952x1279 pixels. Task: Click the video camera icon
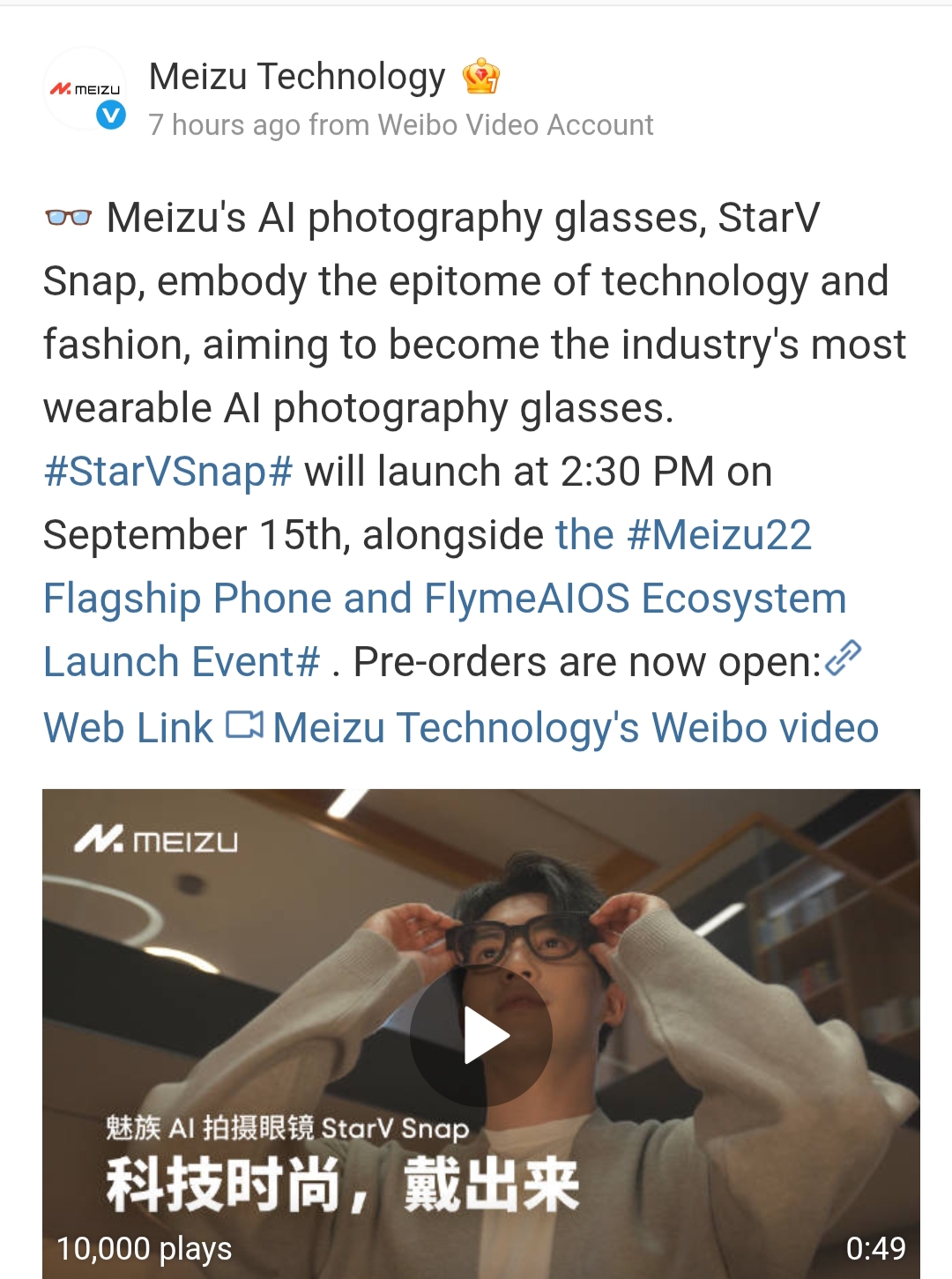coord(244,725)
